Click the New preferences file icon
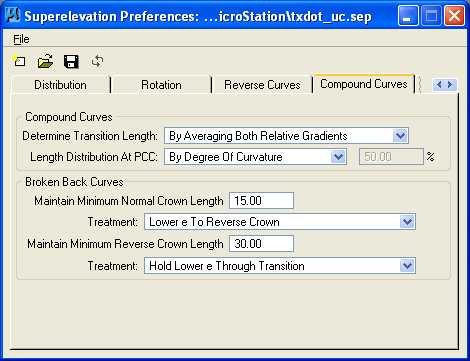 (20, 61)
